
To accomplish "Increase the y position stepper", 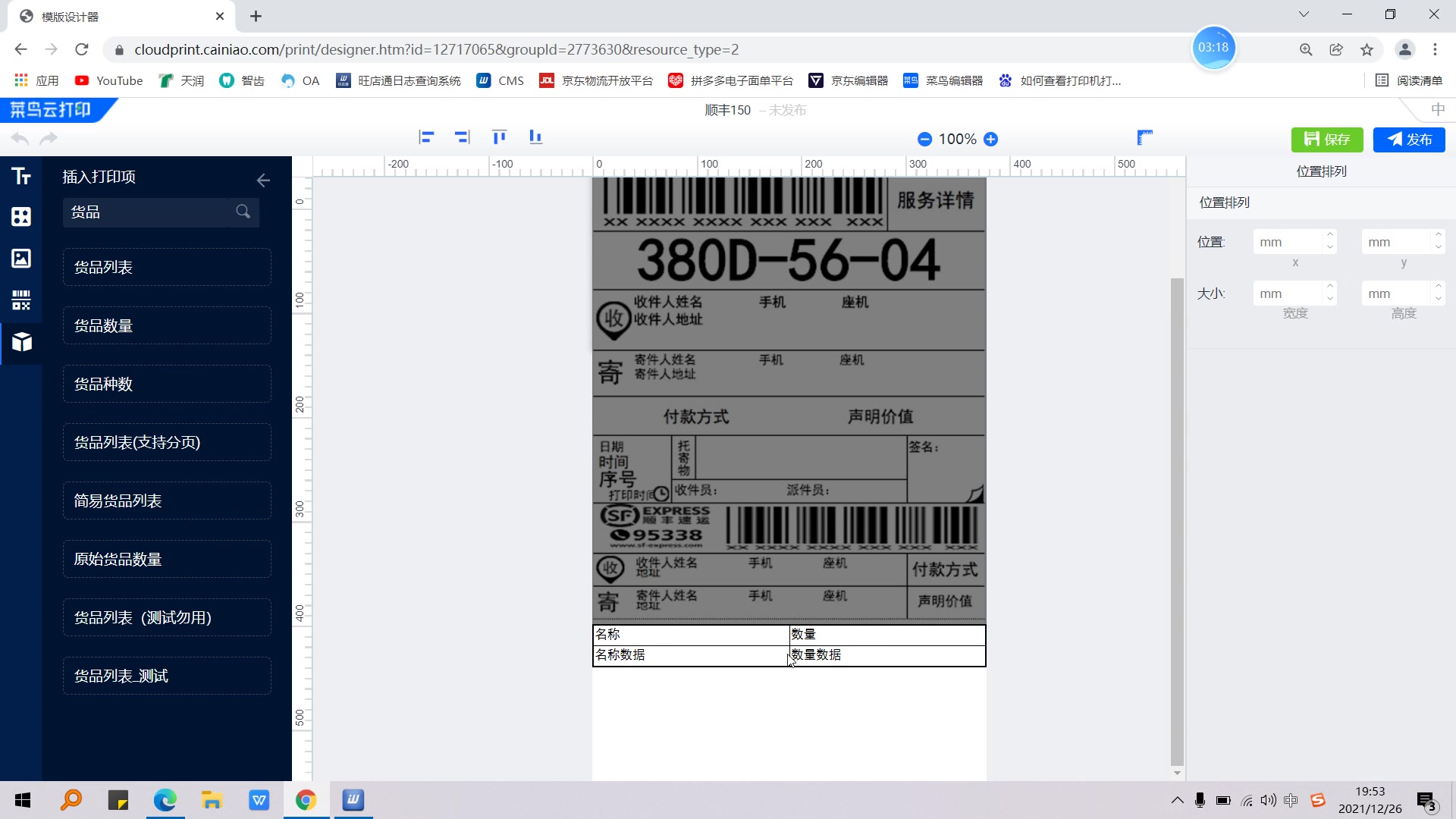I will [x=1439, y=235].
